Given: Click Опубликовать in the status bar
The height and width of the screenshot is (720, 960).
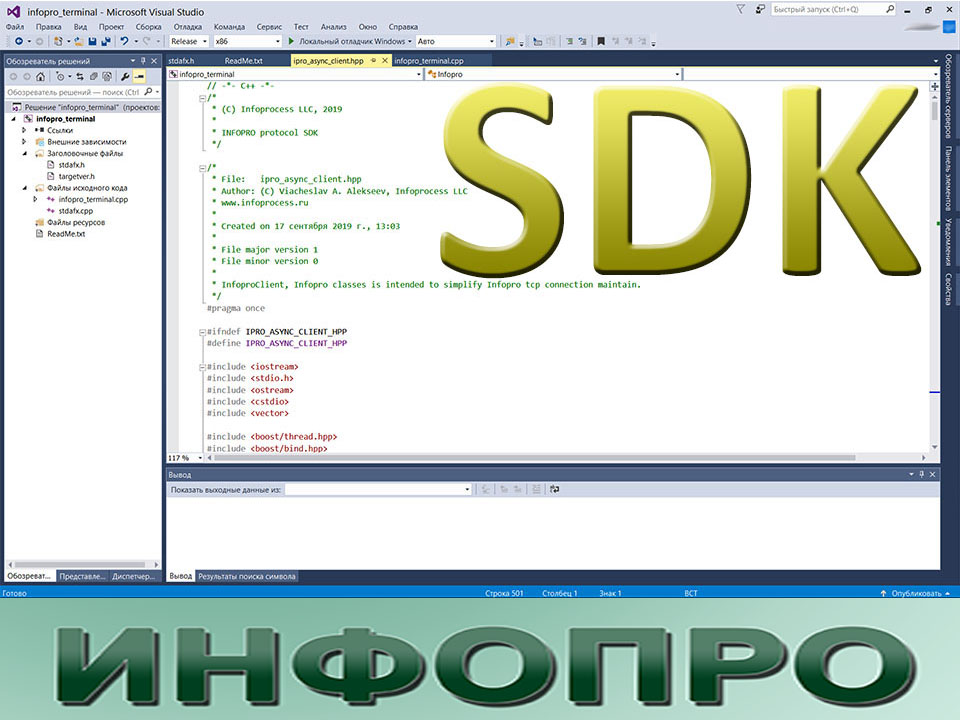Looking at the screenshot, I should click(915, 593).
